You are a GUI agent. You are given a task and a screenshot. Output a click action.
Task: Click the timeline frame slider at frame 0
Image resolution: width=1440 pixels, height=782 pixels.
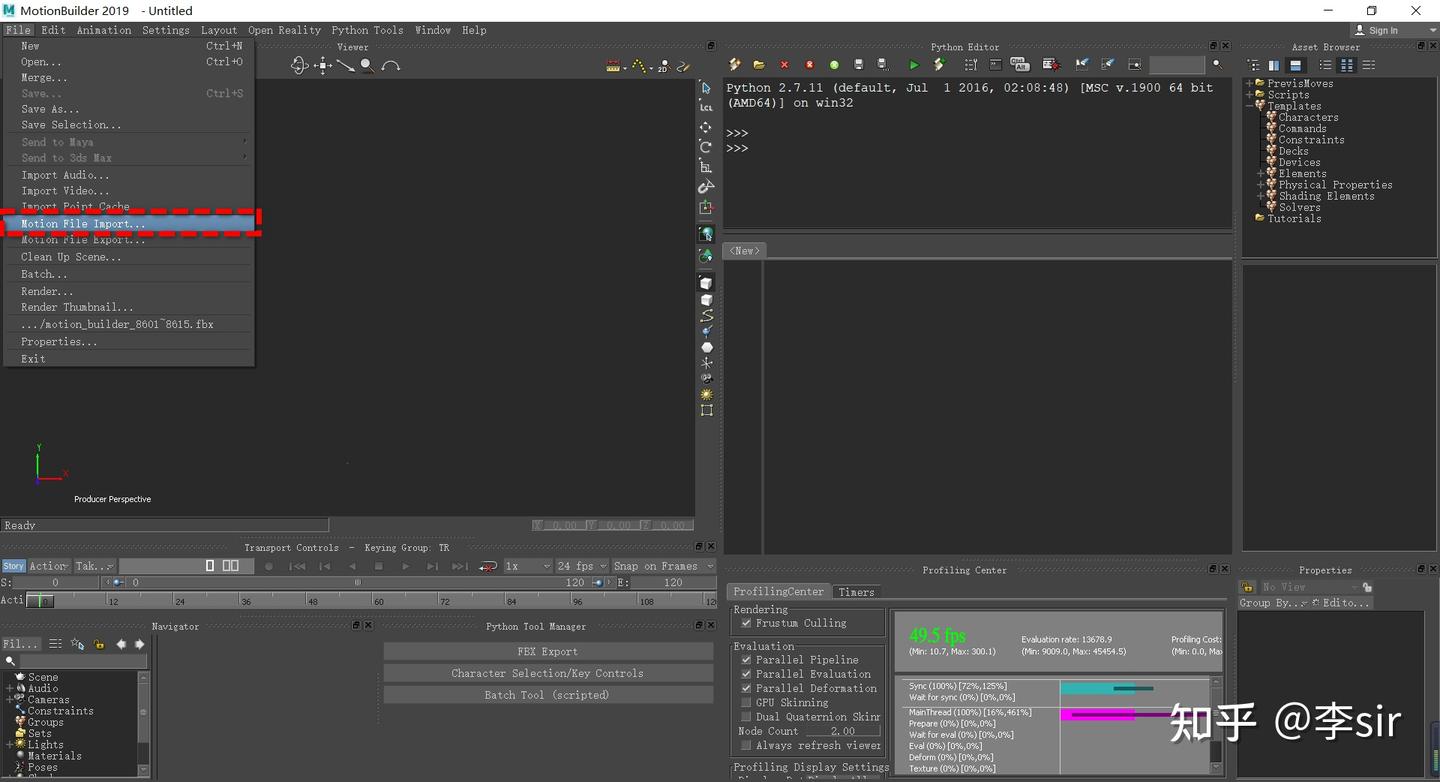click(x=41, y=601)
